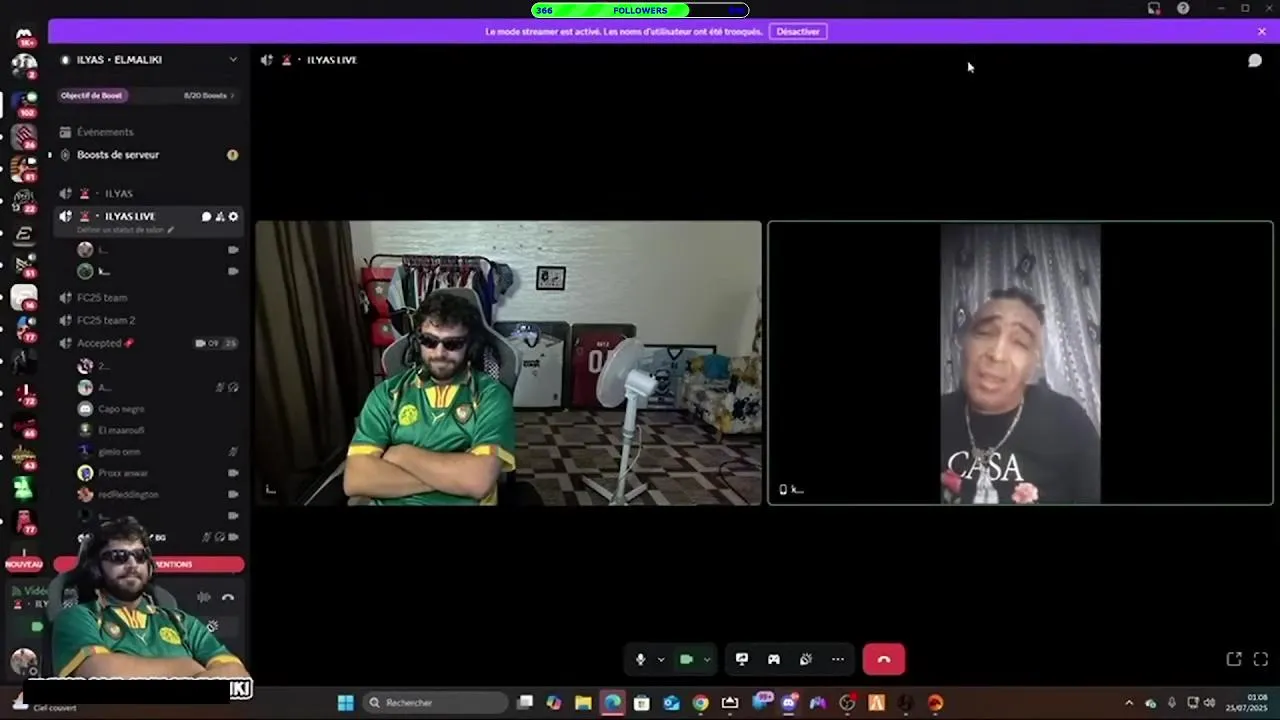Open Microsoft Store on the taskbar
The height and width of the screenshot is (720, 1280).
642,703
